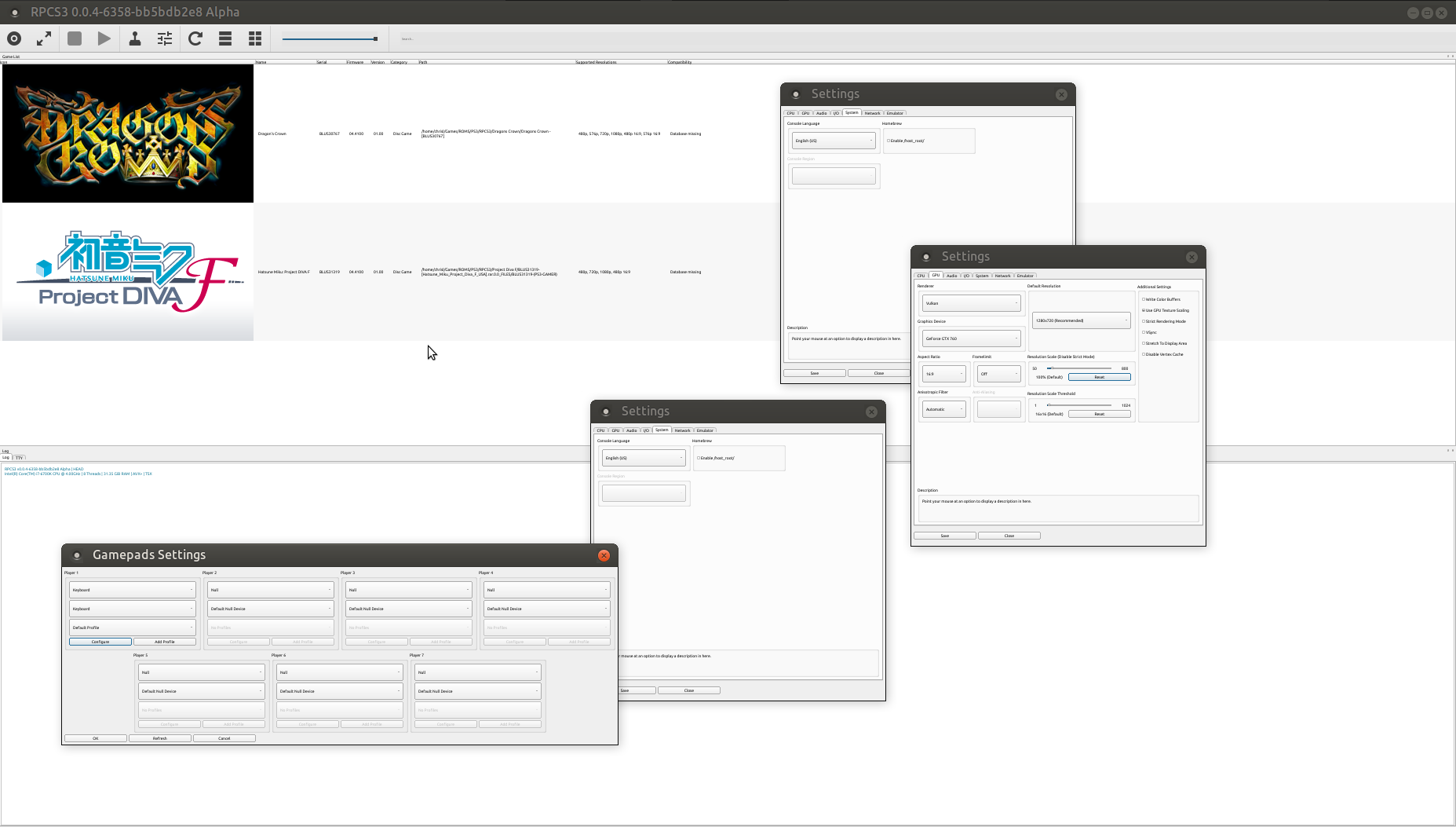
Task: Switch to grid view using the grid icon
Action: pyautogui.click(x=254, y=38)
